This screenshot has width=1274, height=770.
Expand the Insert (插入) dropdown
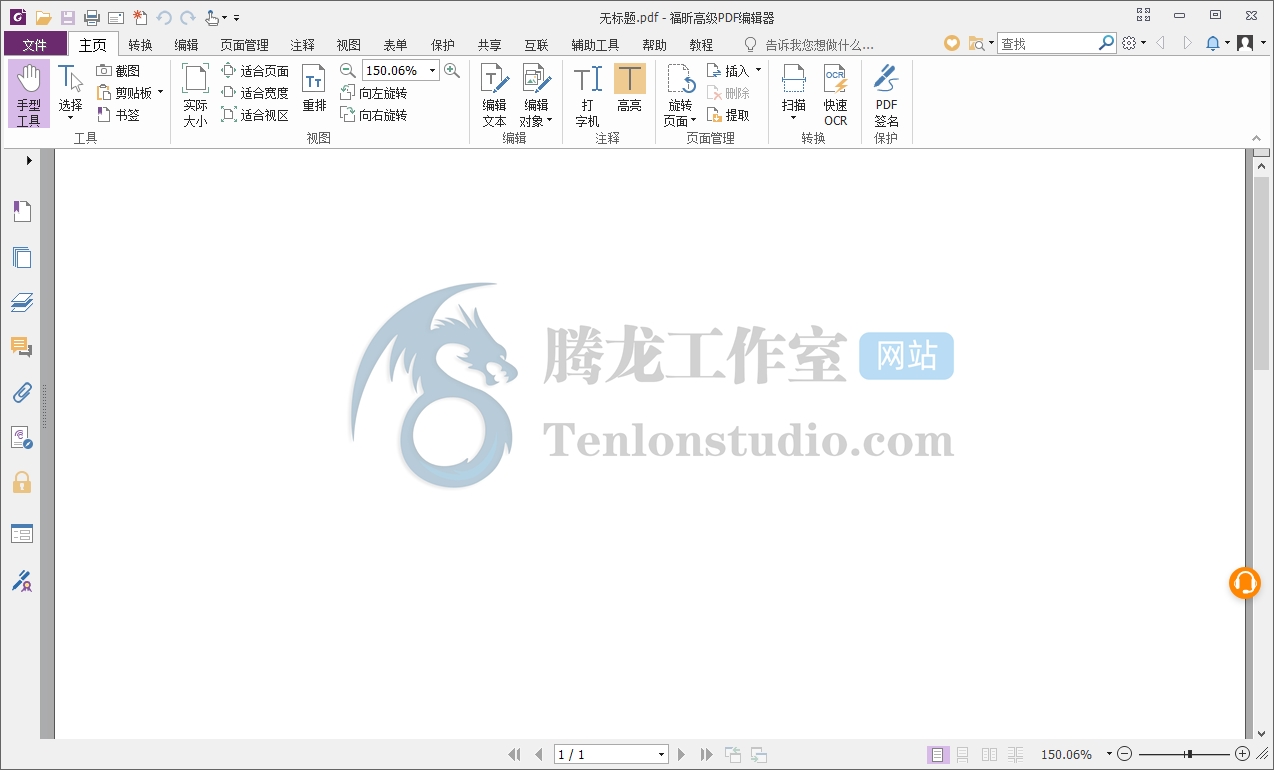[758, 71]
